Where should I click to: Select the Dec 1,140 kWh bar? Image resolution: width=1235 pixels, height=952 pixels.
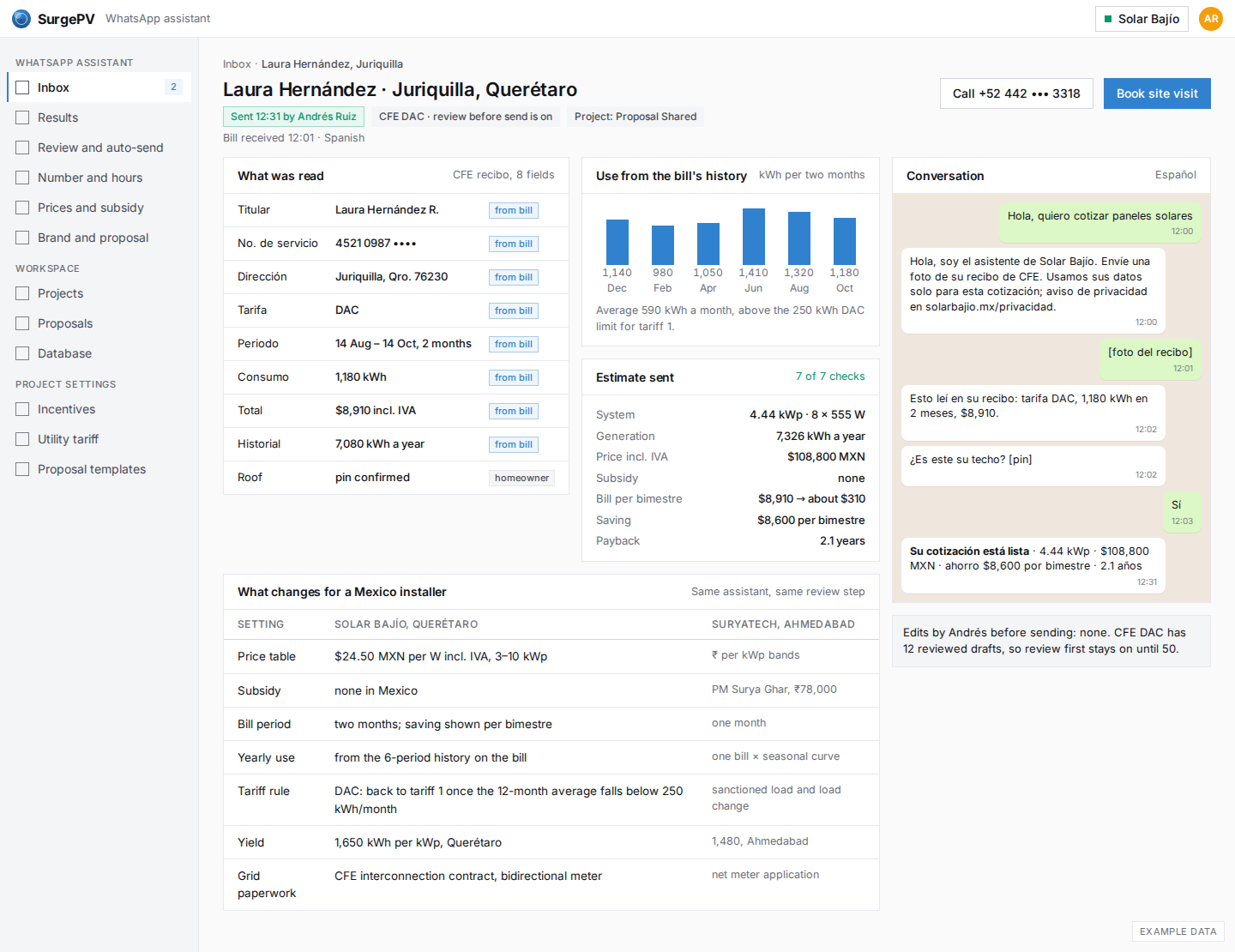(x=617, y=242)
